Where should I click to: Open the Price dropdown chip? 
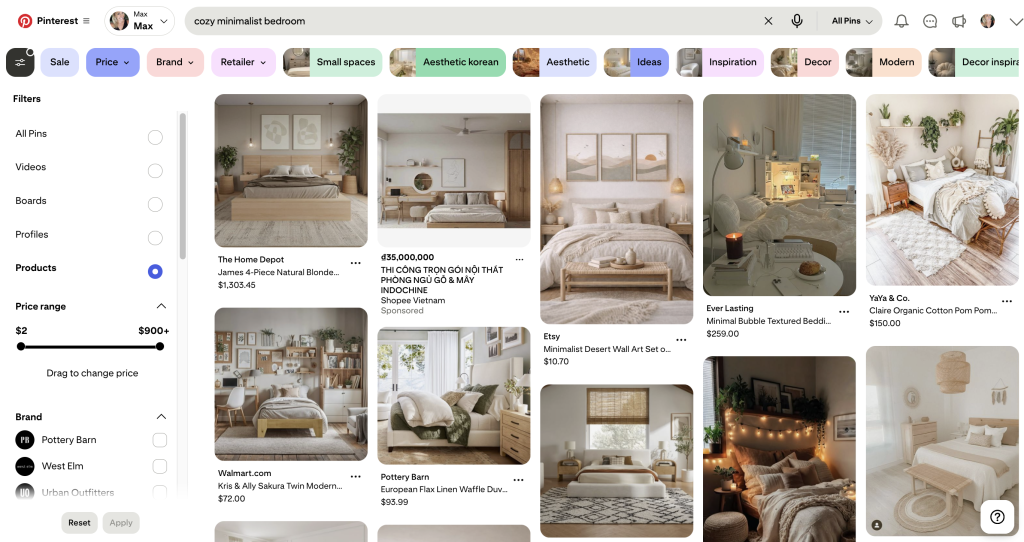(x=112, y=62)
